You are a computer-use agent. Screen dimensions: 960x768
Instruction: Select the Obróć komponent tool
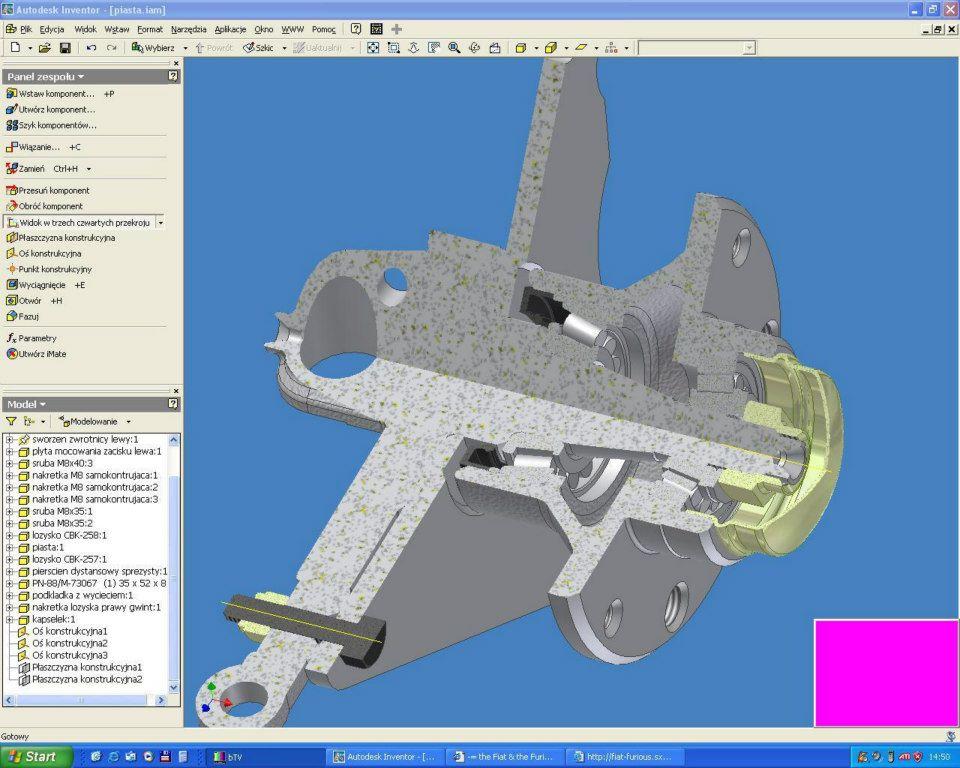(50, 206)
